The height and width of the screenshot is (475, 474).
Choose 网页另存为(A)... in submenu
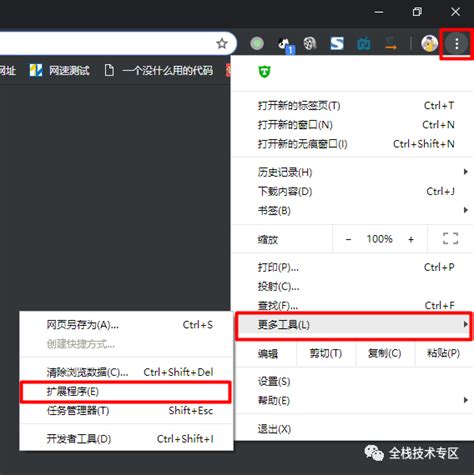127,325
